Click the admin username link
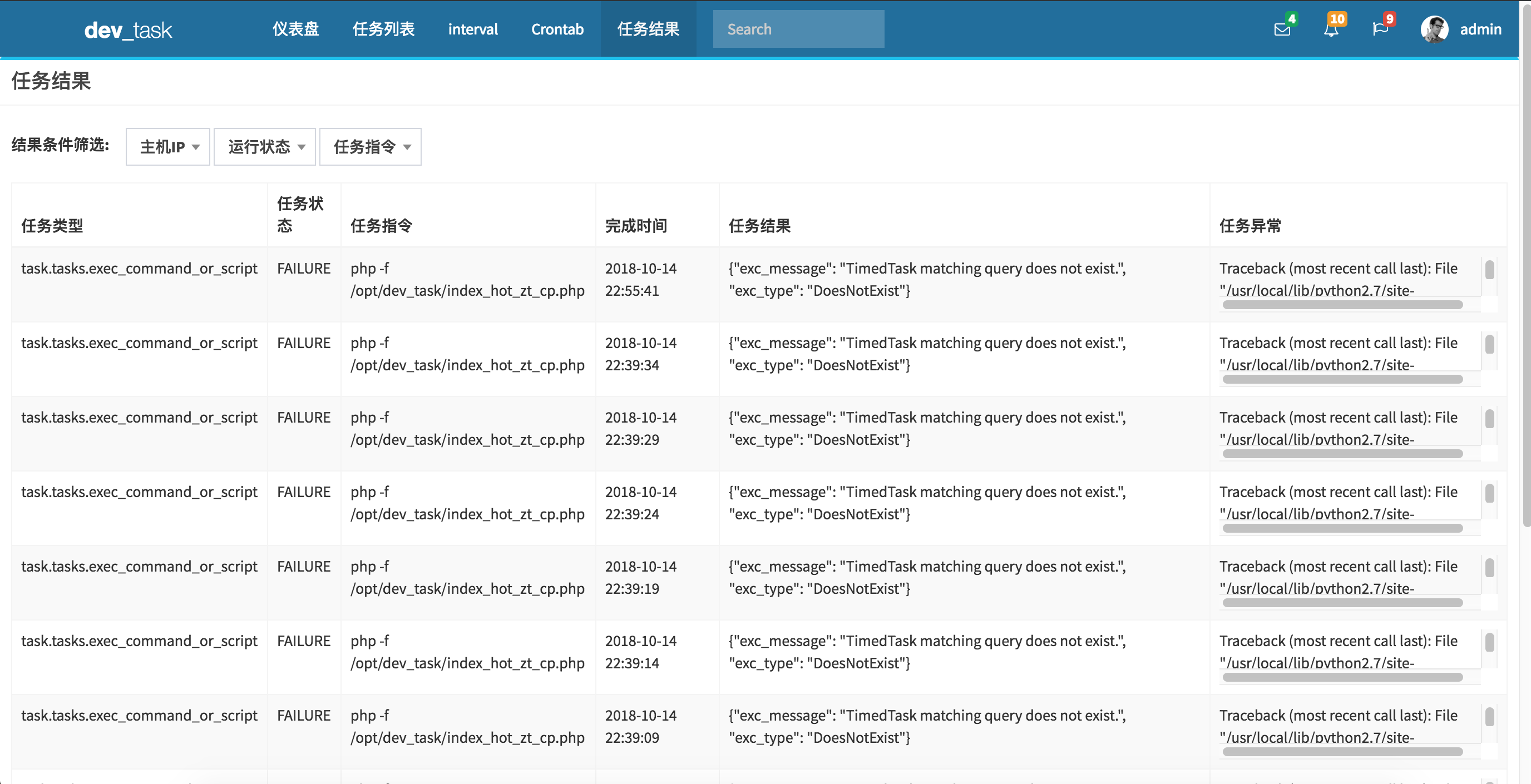Screen dimensions: 1531x784 1480,29
